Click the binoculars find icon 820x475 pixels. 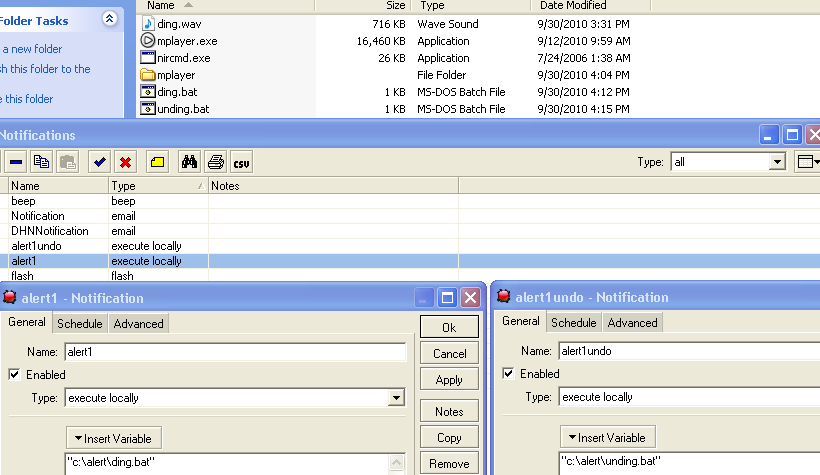tap(189, 162)
